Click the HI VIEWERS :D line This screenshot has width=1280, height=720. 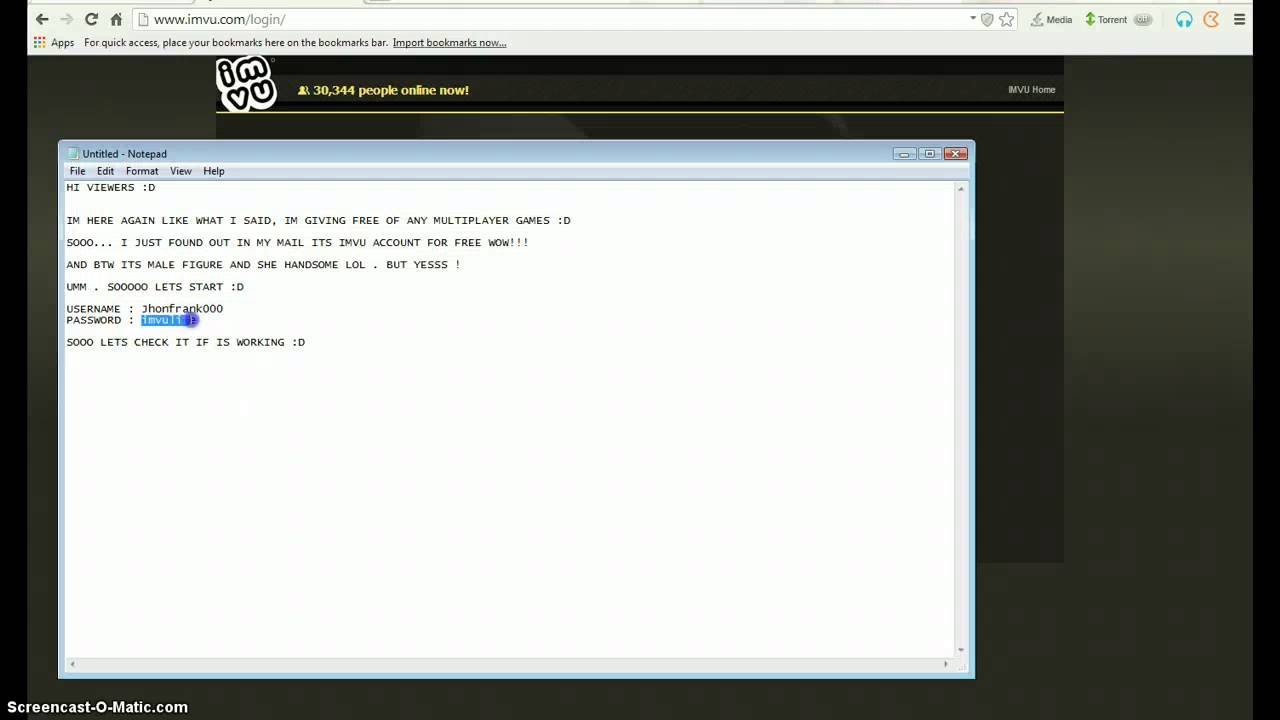pyautogui.click(x=111, y=187)
